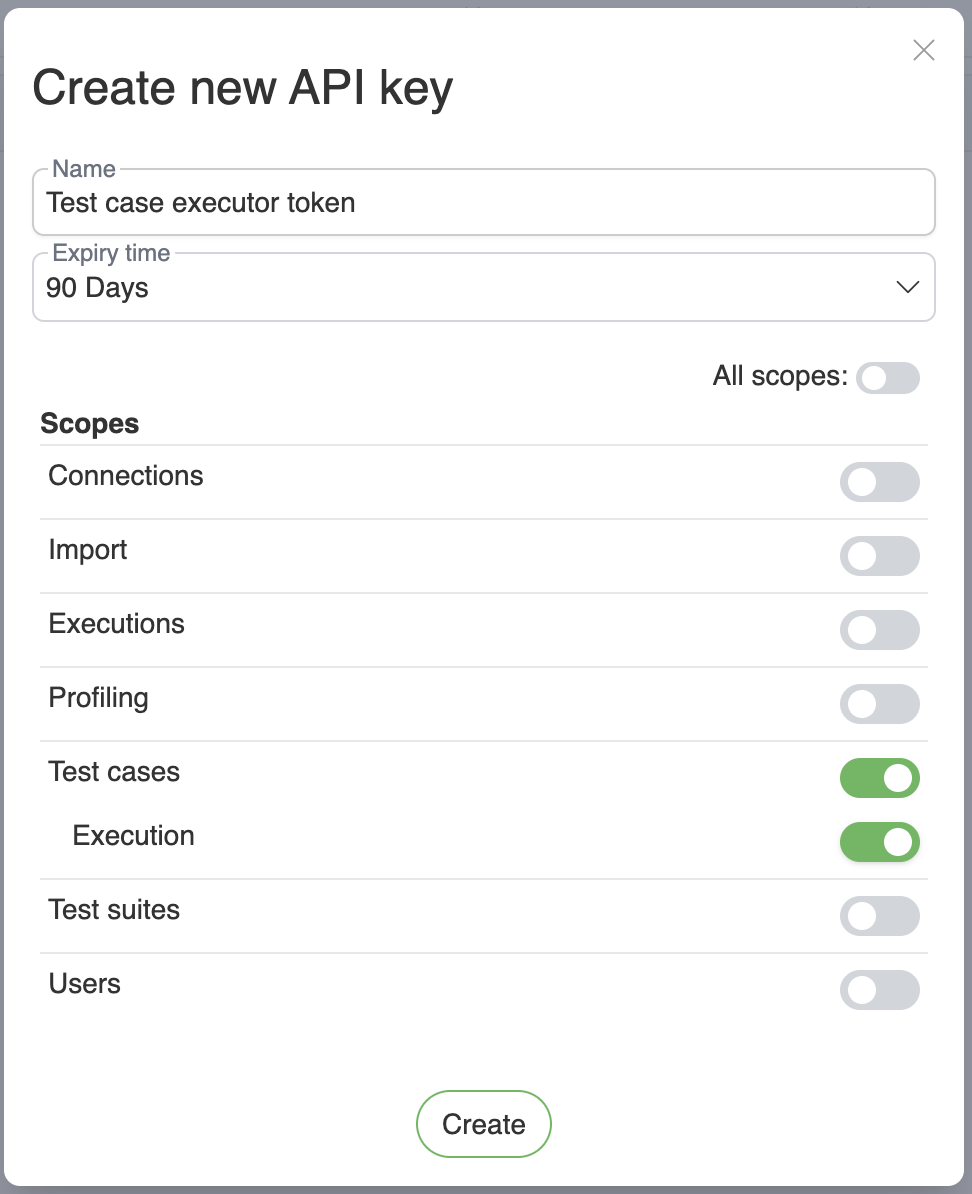Switch on the Users scope toggle
Image resolution: width=972 pixels, height=1194 pixels.
pos(879,990)
